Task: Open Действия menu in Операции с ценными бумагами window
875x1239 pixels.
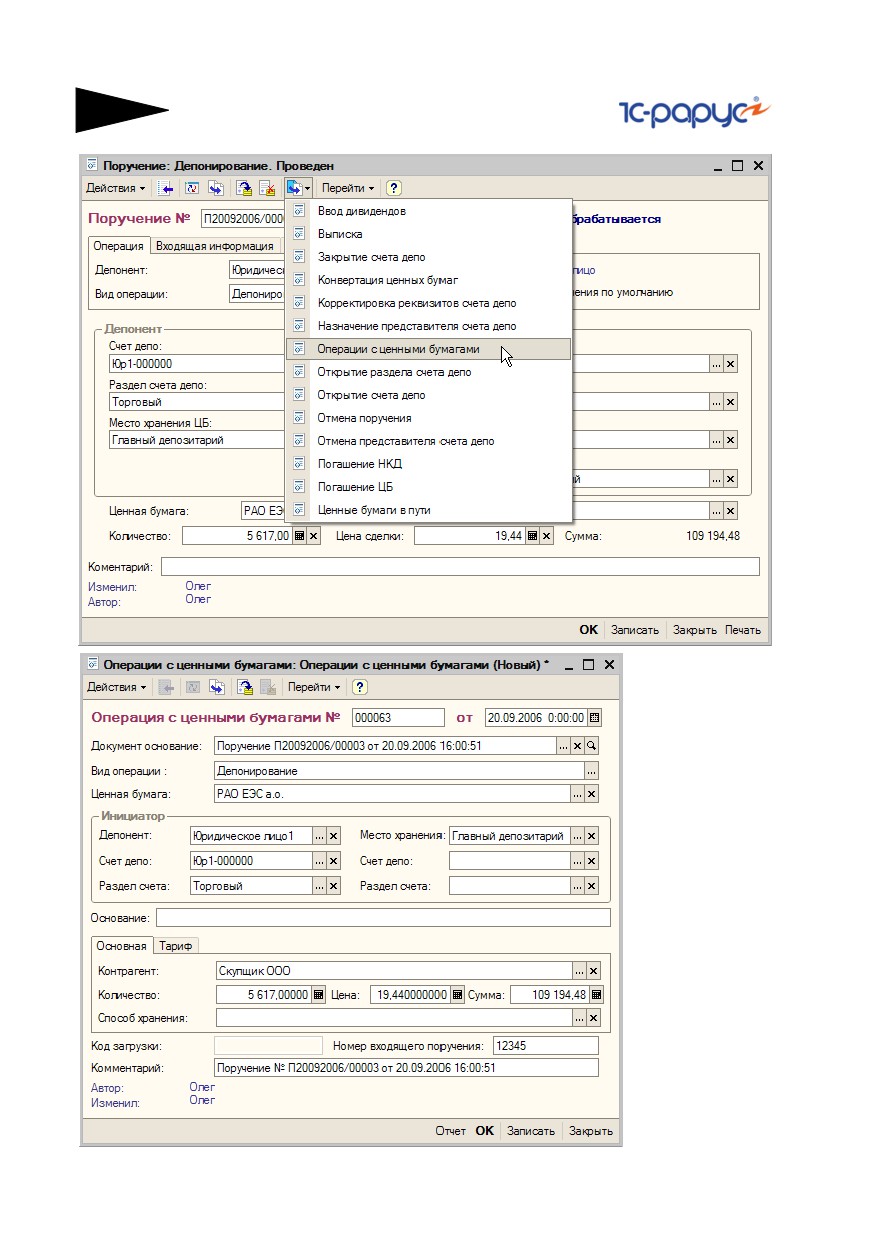Action: pyautogui.click(x=116, y=687)
